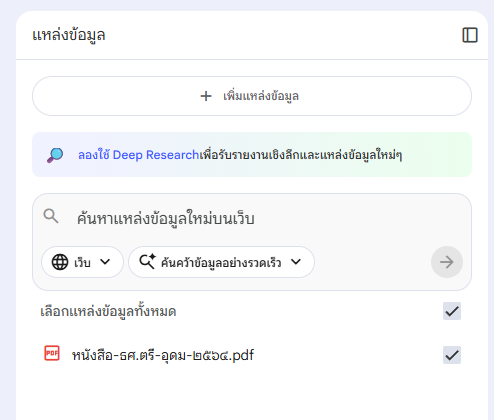
Task: Click the plus icon in the add-source button
Action: (206, 96)
